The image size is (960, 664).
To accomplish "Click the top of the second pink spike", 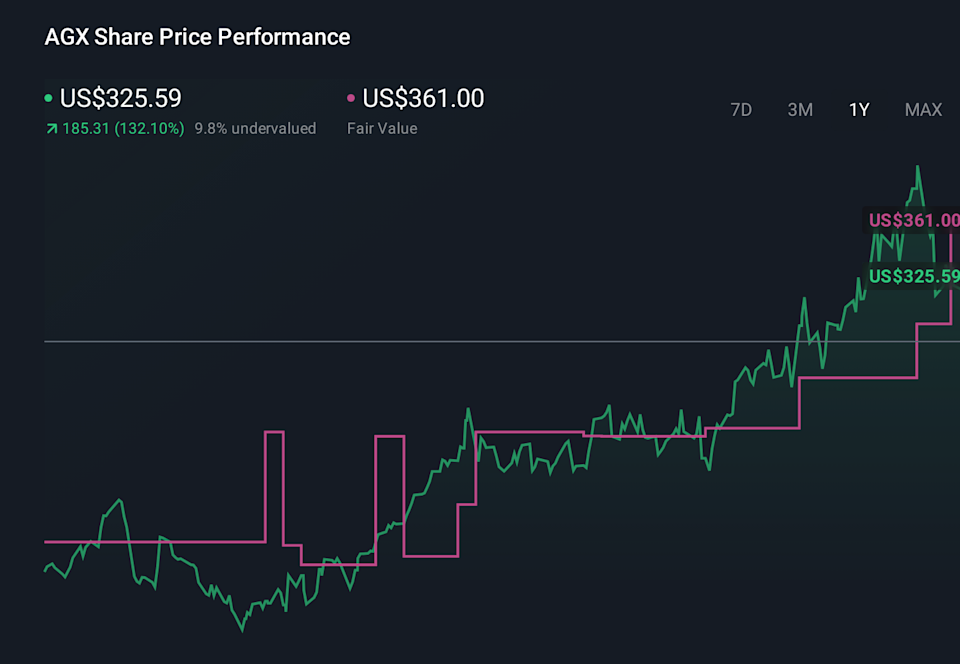I will pos(389,437).
